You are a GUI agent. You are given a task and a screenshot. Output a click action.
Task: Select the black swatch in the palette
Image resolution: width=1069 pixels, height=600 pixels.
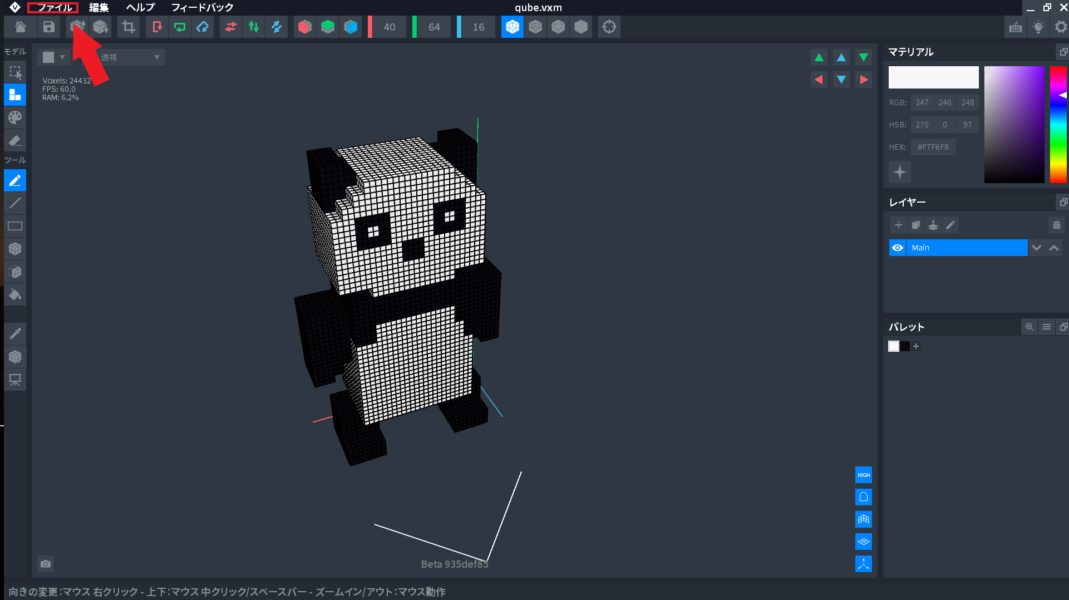(905, 346)
